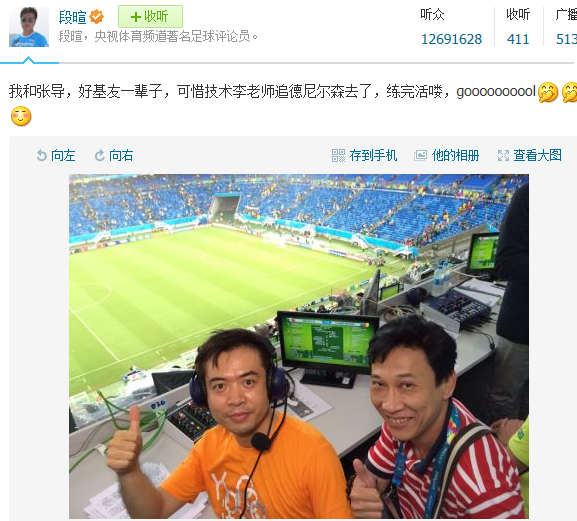The image size is (577, 521).
Task: Open the 听众 count 12691628
Action: pos(451,39)
